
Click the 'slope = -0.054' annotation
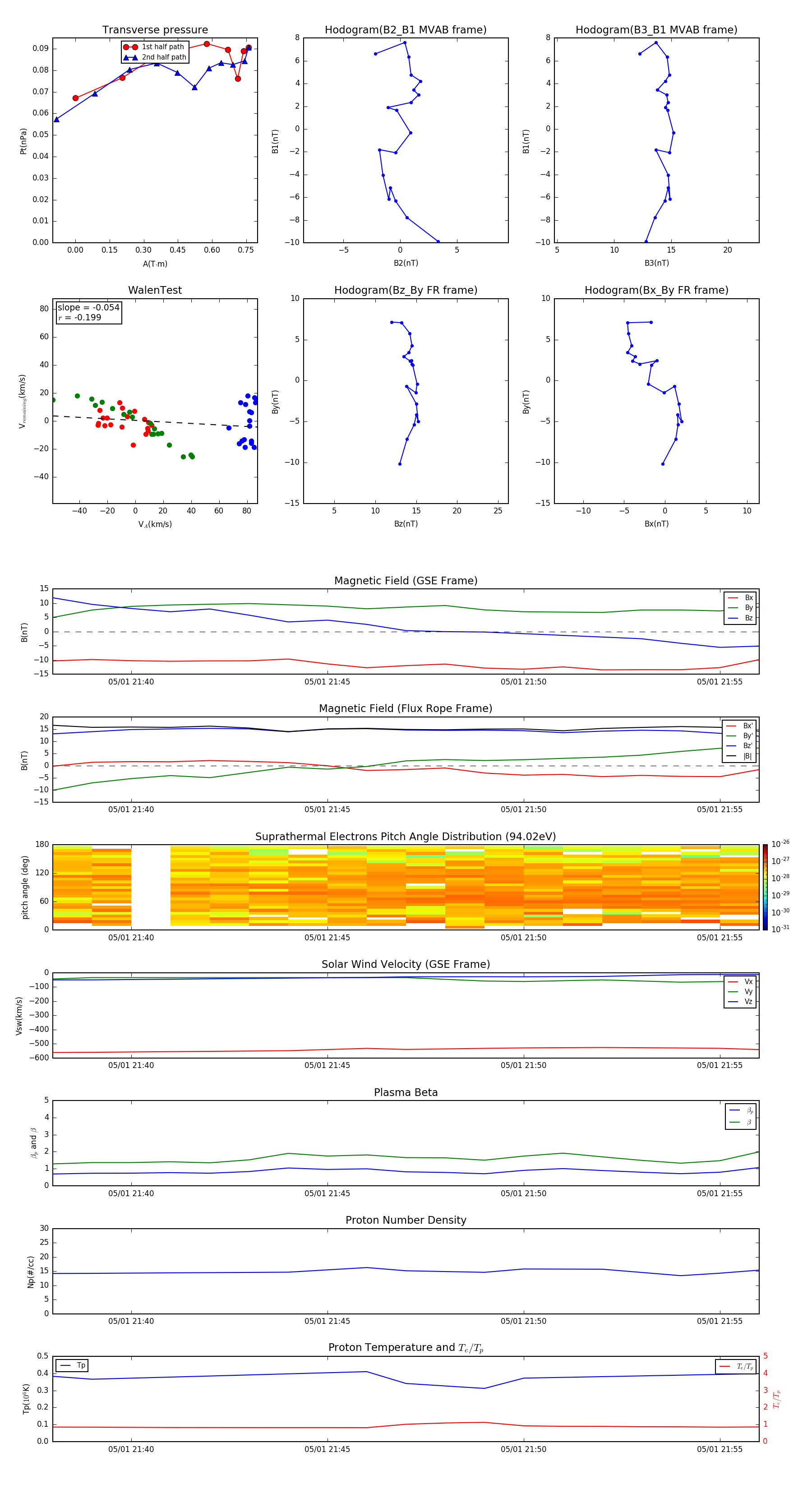point(88,308)
